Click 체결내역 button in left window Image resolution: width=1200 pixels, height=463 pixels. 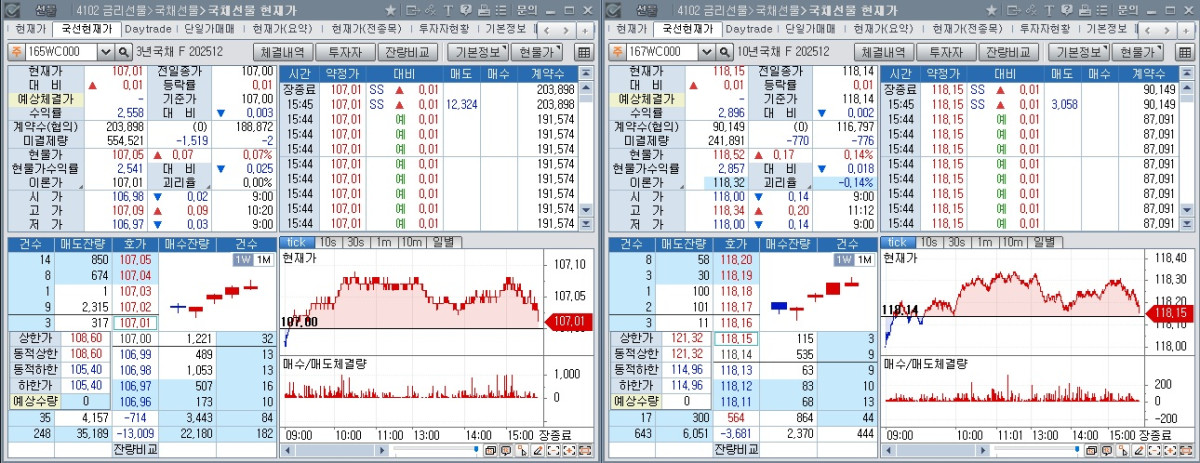click(x=283, y=52)
